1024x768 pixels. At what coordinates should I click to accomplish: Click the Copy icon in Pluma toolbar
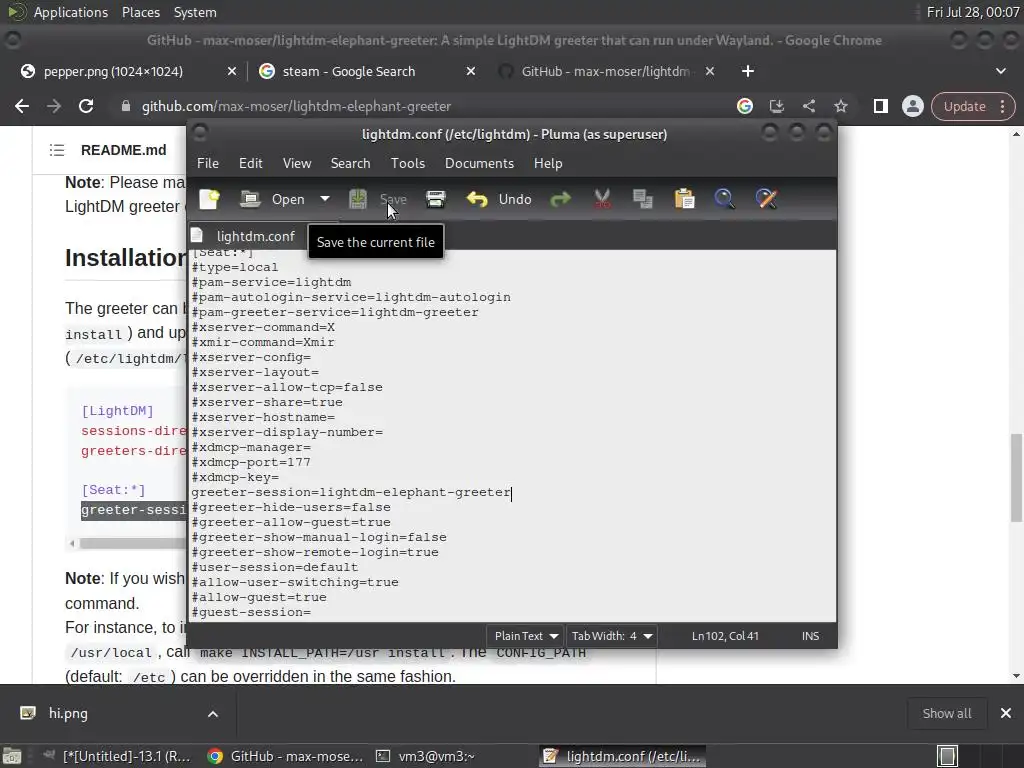(x=643, y=199)
